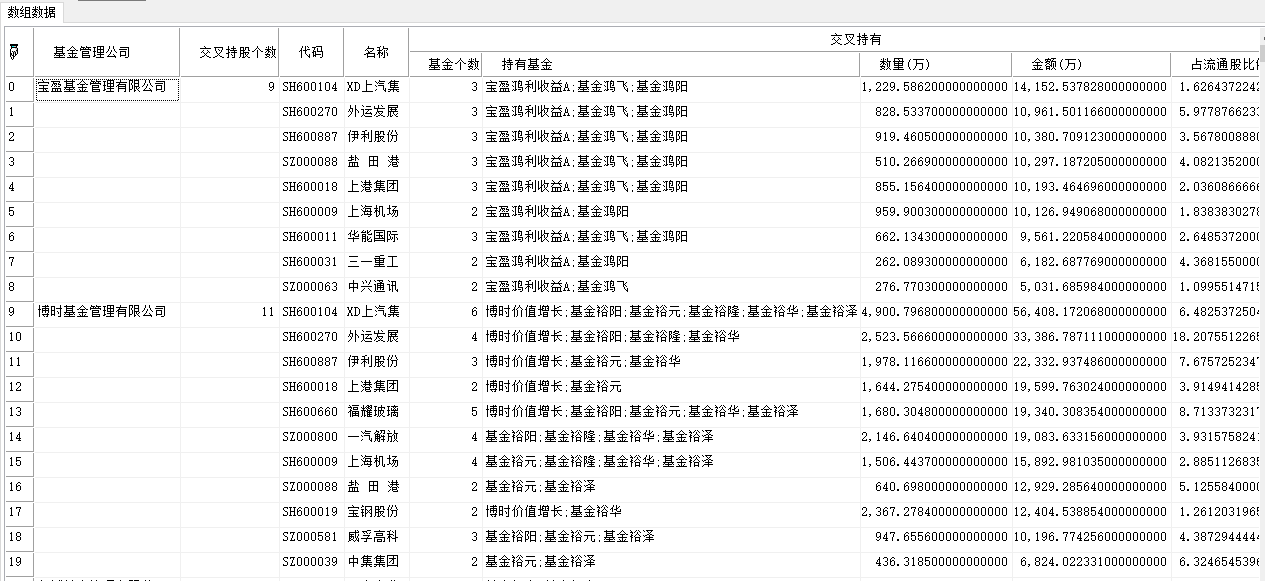Select the 三一重工 stock name cell
Image resolution: width=1265 pixels, height=581 pixels.
[x=373, y=262]
